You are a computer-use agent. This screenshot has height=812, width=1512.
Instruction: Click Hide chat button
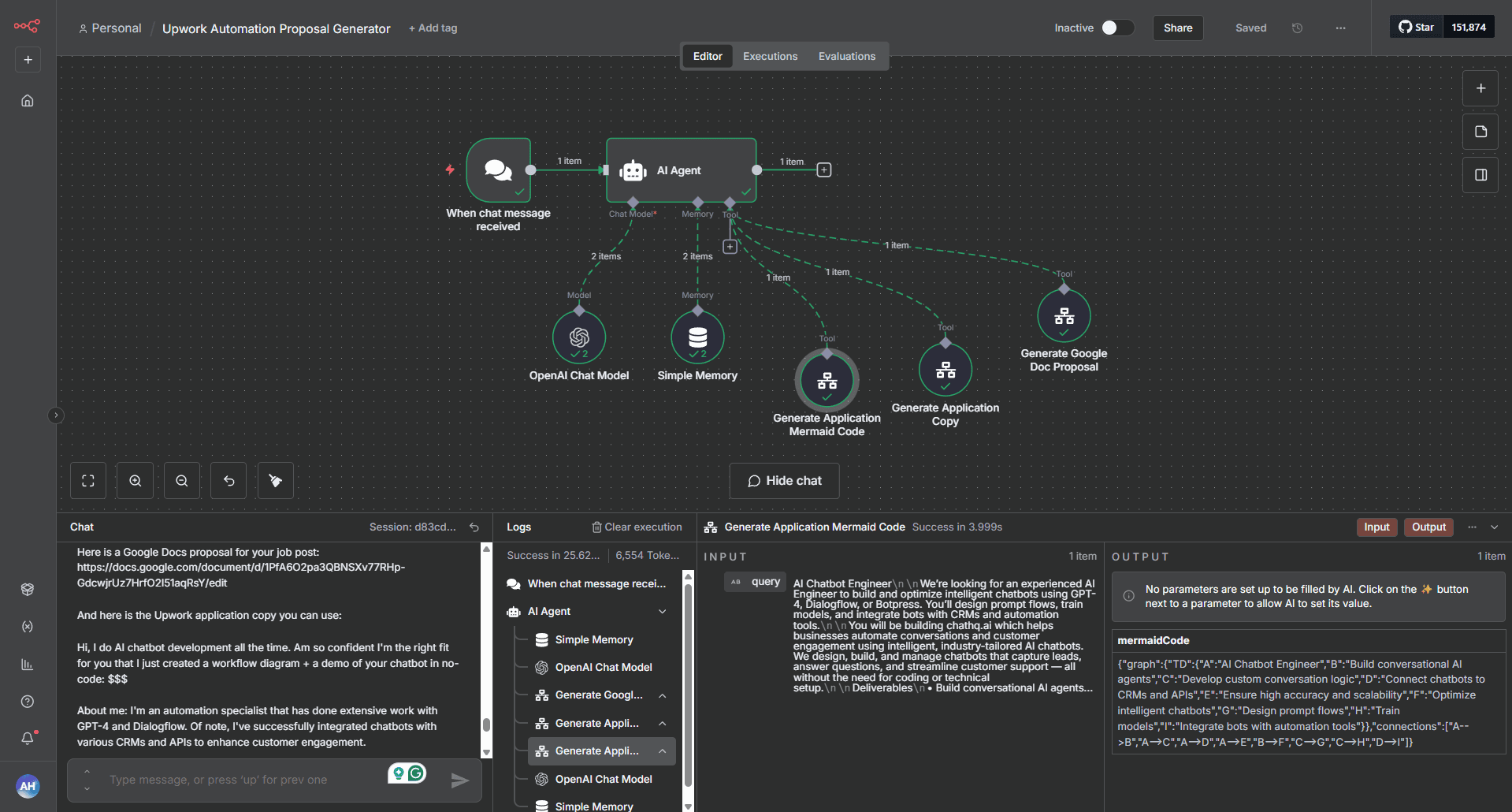click(784, 481)
